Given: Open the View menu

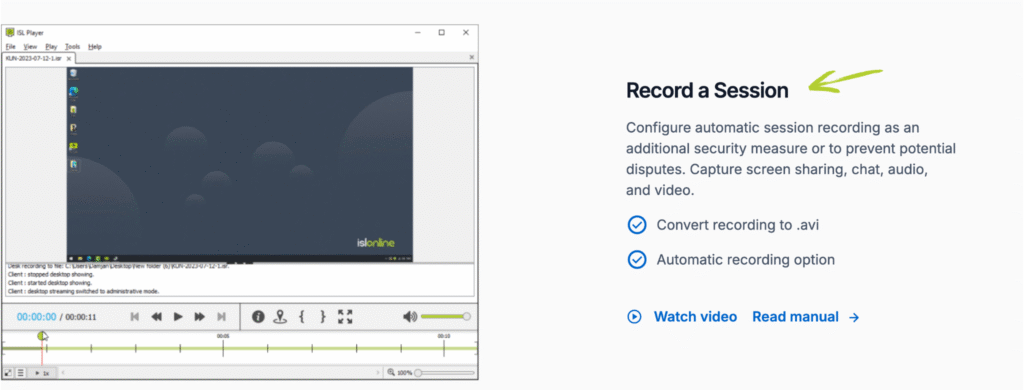Looking at the screenshot, I should 31,47.
